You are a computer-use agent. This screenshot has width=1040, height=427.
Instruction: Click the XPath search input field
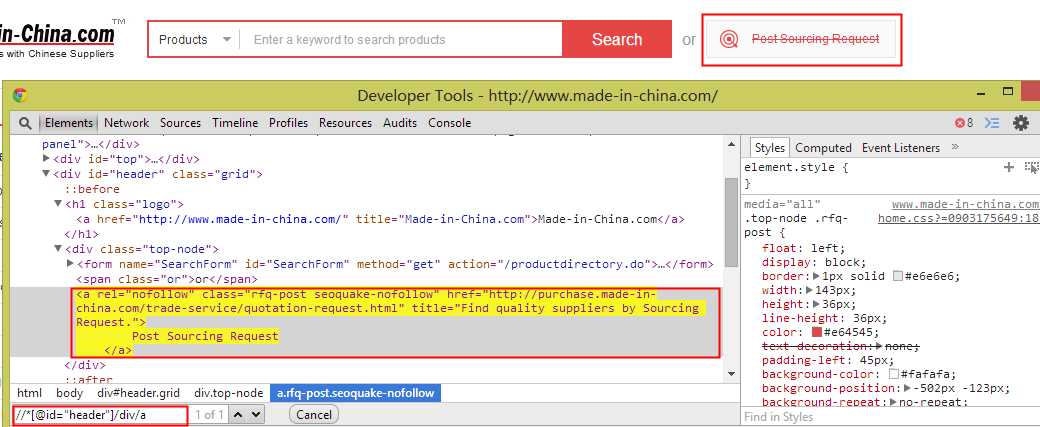(x=99, y=415)
